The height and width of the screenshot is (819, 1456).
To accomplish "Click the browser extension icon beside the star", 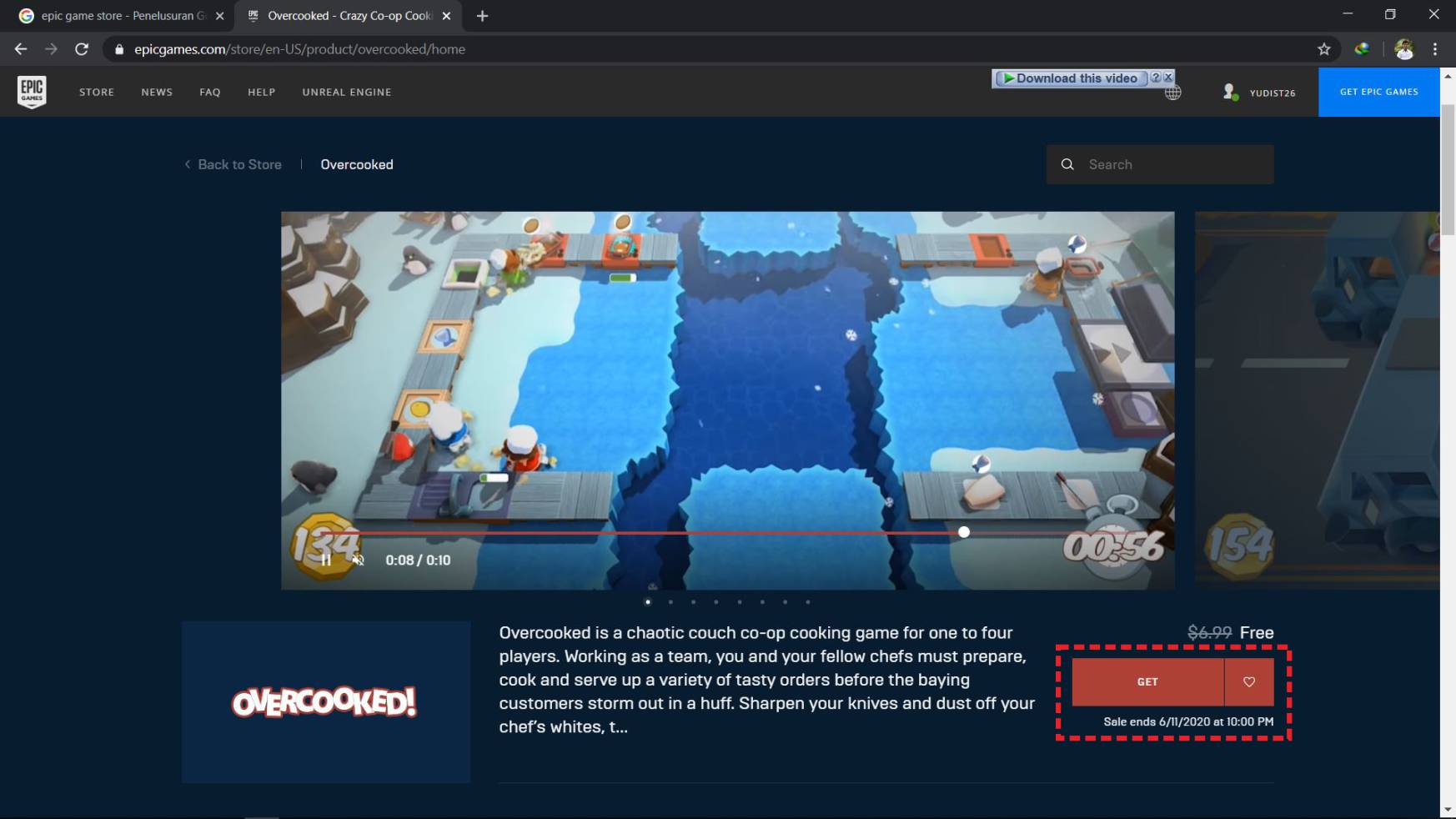I will (1362, 49).
